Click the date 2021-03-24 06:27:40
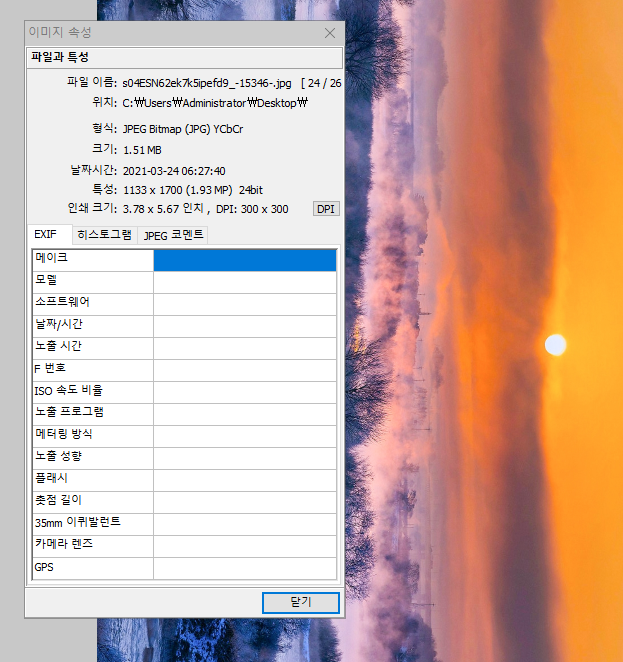623x662 pixels. click(174, 171)
